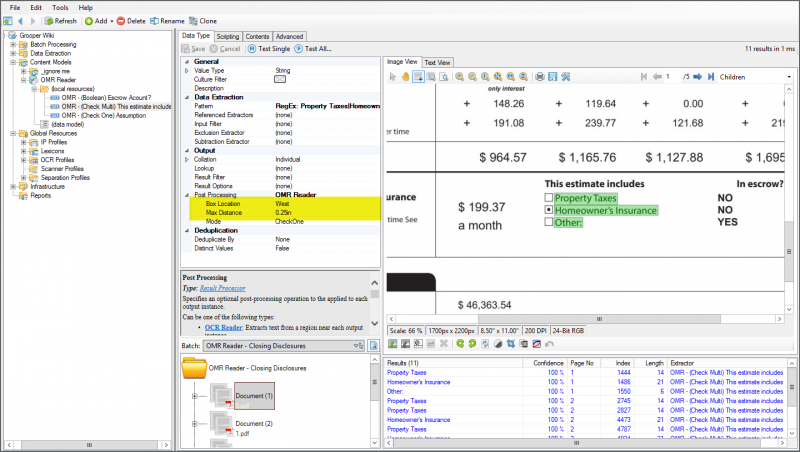Screen dimensions: 800x452
Task: Go to next page with blue arrow
Action: (699, 76)
